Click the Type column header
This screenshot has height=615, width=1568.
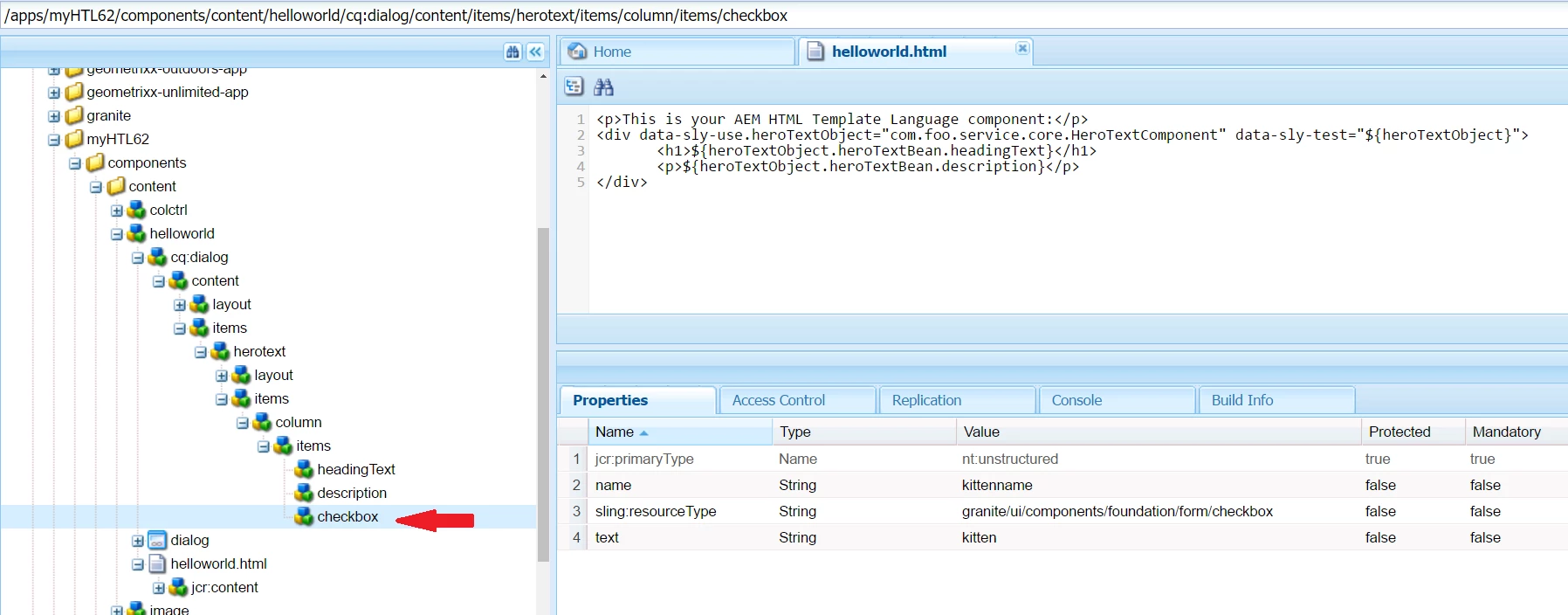click(863, 432)
